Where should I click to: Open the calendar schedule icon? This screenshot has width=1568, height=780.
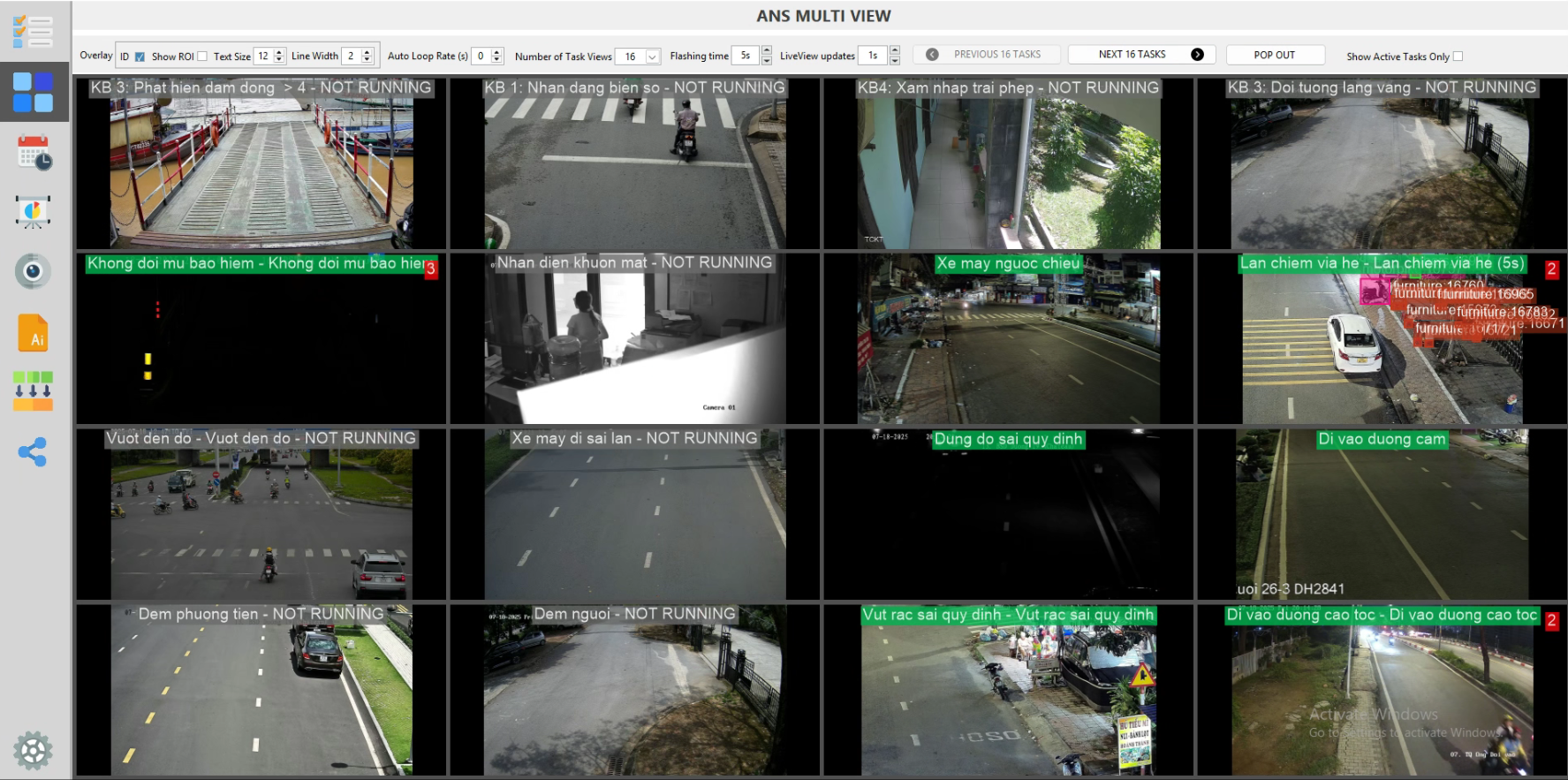[34, 153]
